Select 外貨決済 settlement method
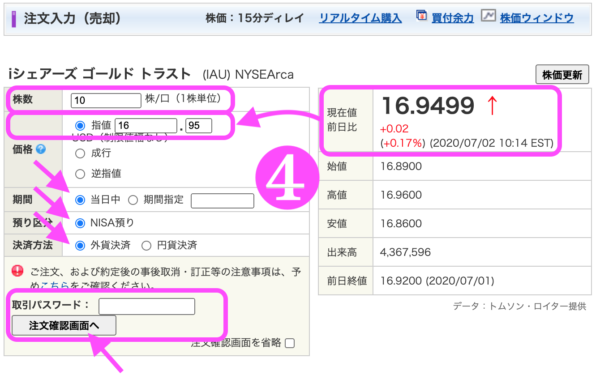 [80, 245]
